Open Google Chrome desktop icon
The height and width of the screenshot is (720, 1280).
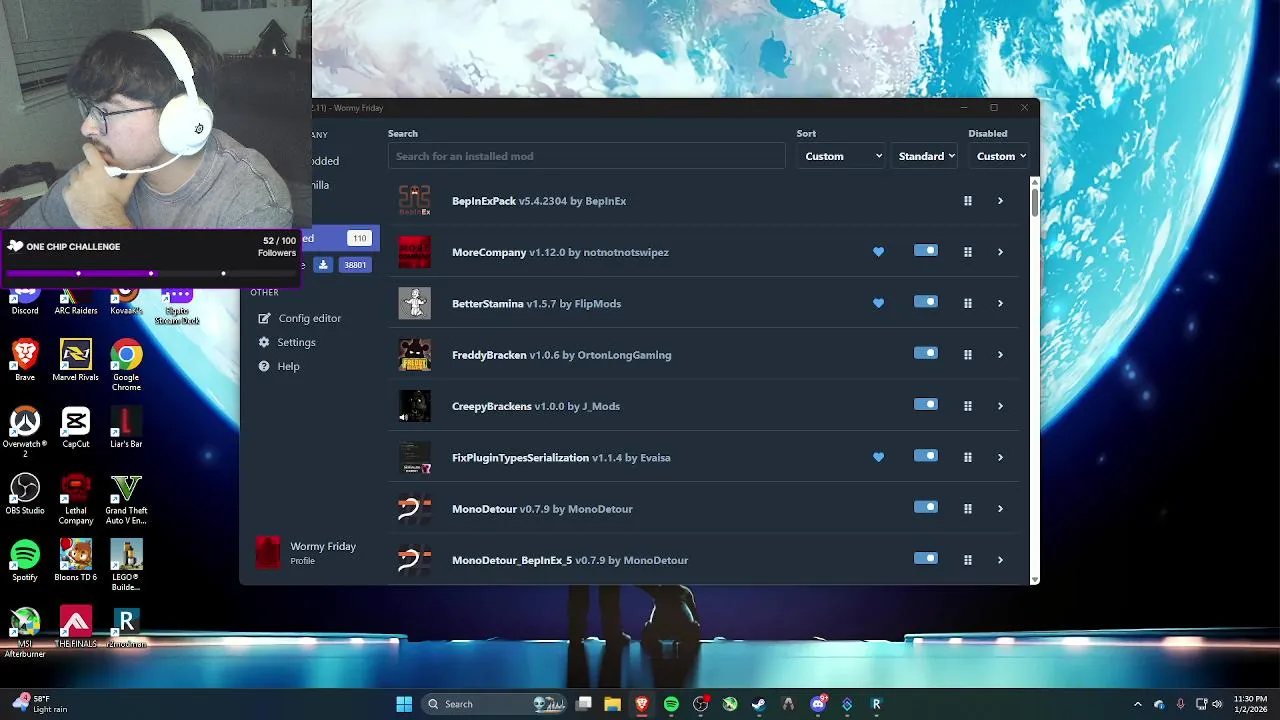pos(126,364)
